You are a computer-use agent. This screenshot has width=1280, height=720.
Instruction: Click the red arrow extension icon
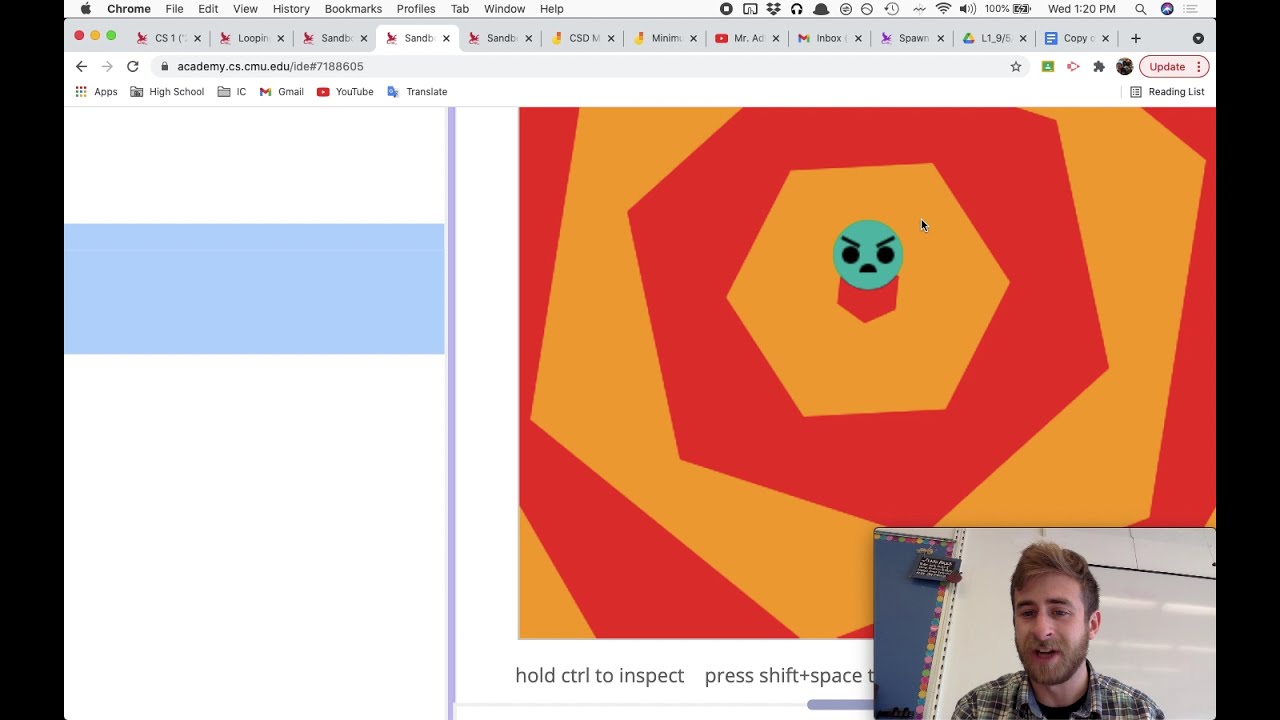1073,66
